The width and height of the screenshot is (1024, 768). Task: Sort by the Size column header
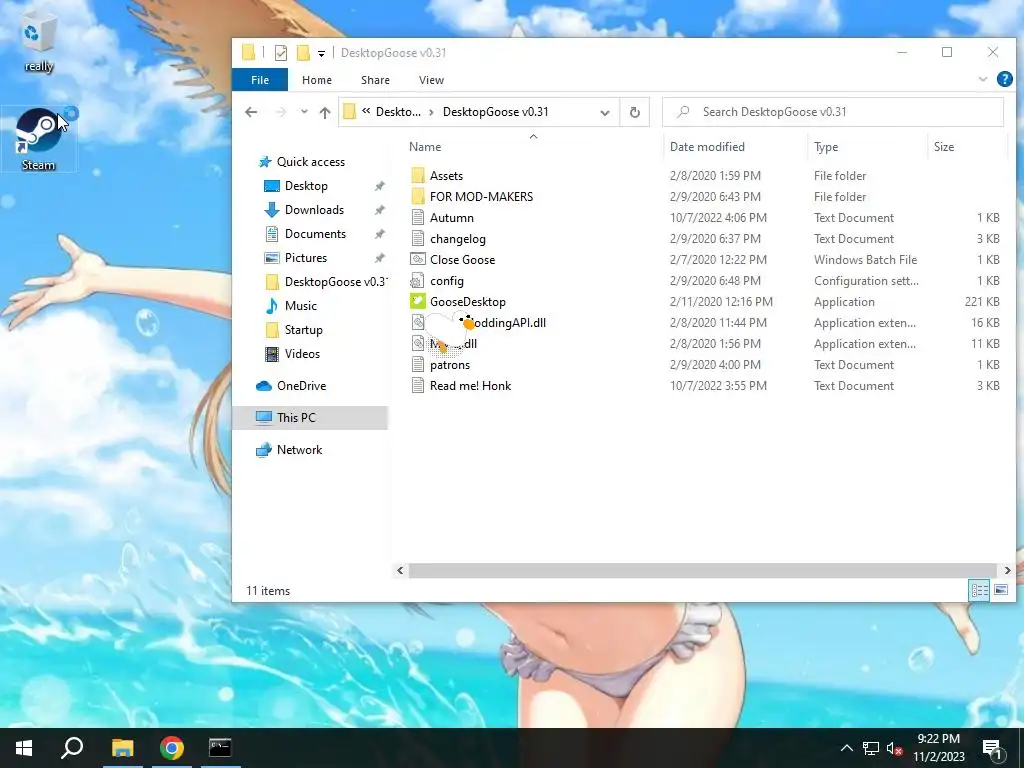coord(944,147)
